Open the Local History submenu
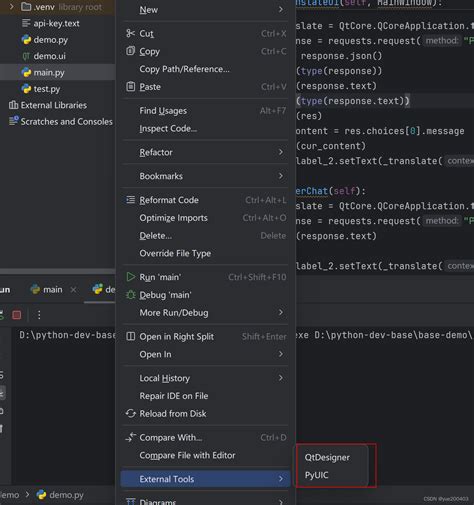This screenshot has width=474, height=505. coord(205,378)
